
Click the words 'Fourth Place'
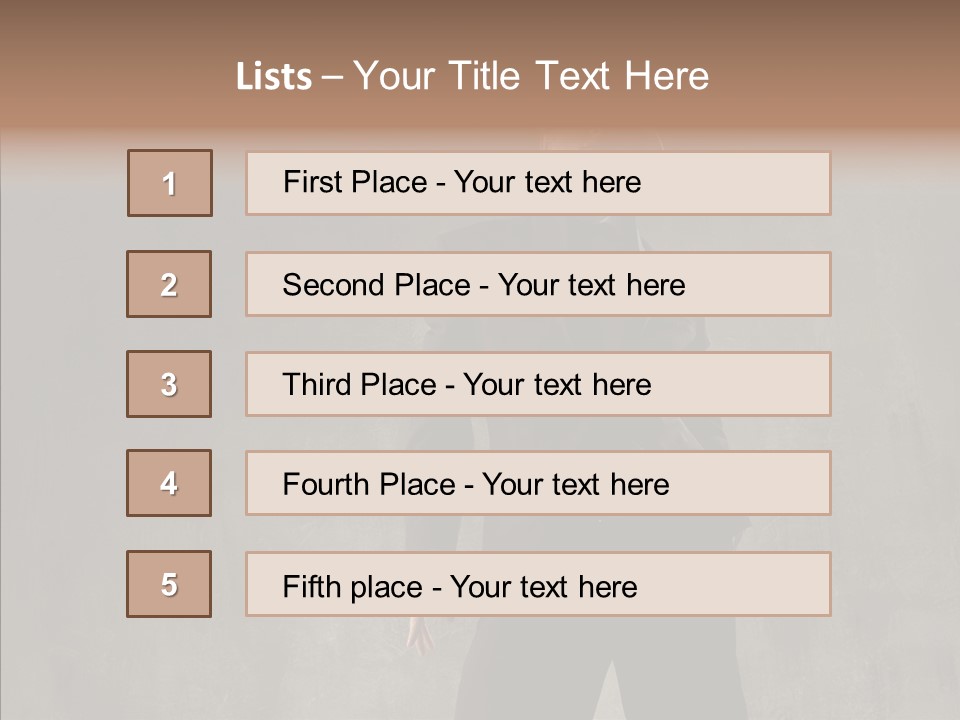pos(368,485)
